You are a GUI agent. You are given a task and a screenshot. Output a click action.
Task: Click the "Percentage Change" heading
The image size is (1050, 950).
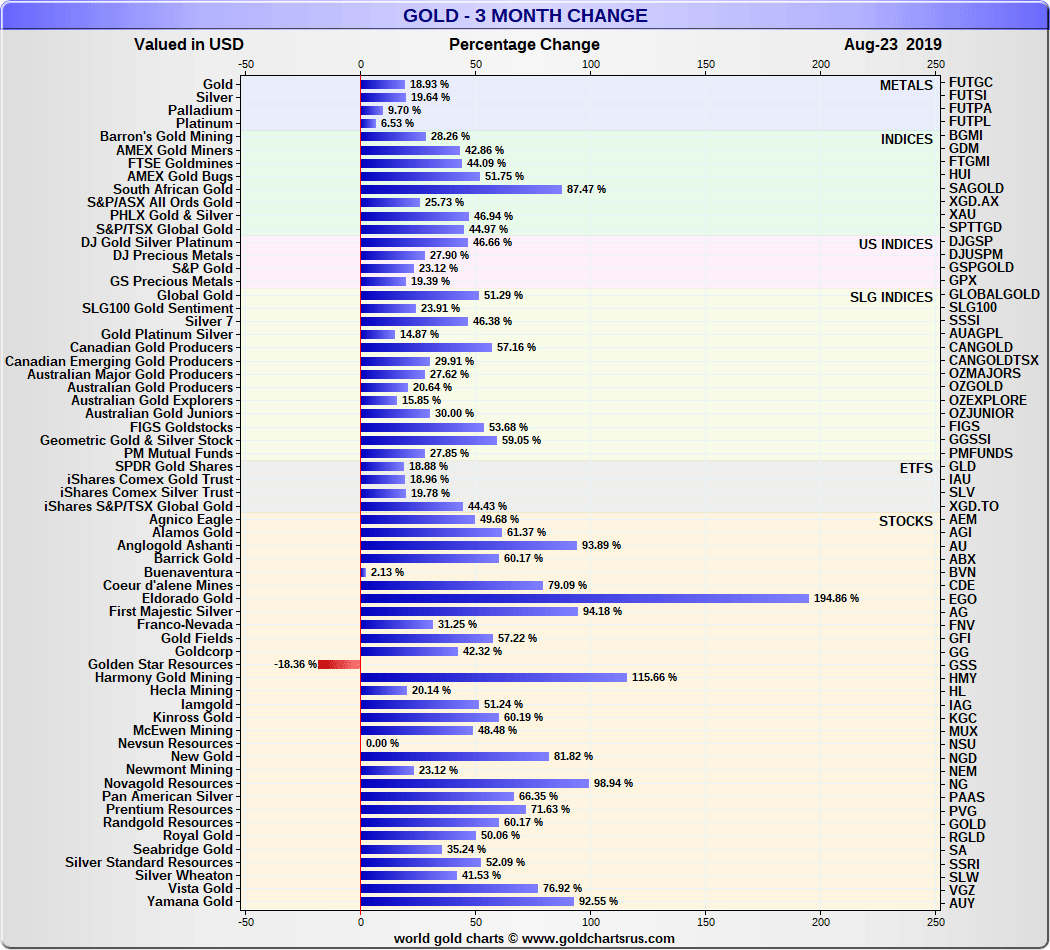point(524,44)
